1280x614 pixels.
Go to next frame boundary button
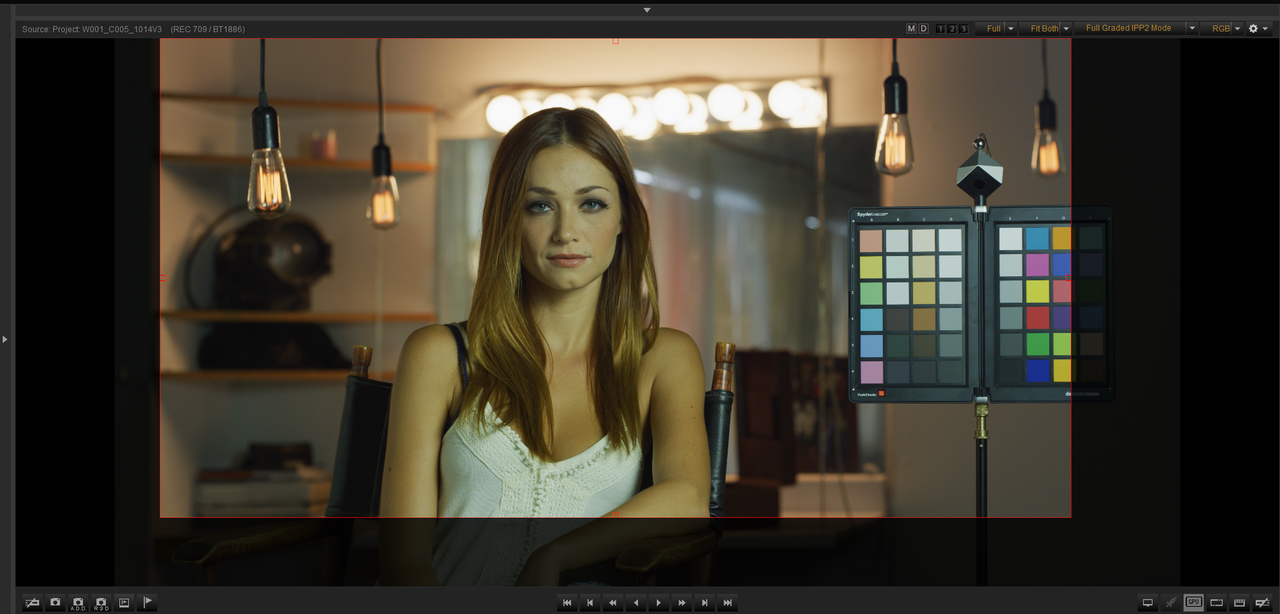[x=705, y=603]
